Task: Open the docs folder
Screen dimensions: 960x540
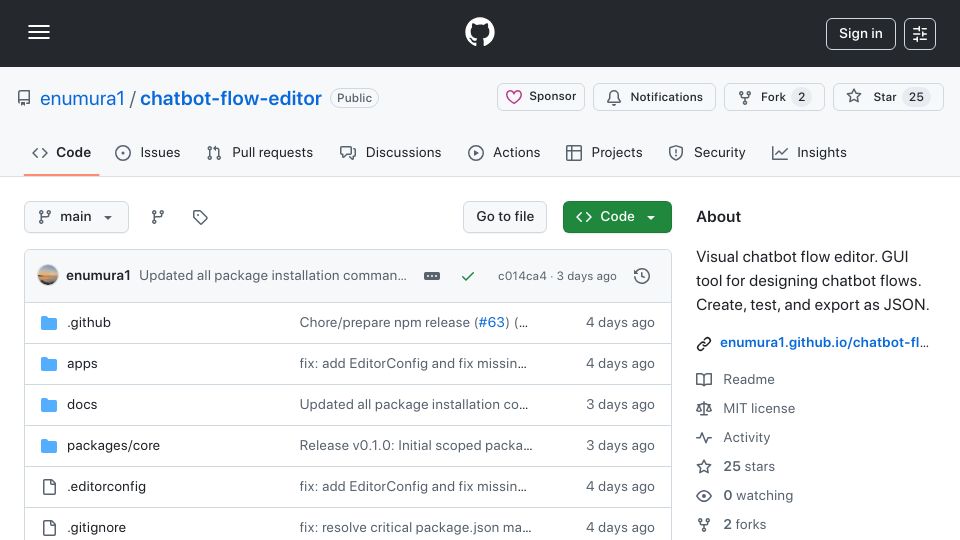Action: click(82, 405)
